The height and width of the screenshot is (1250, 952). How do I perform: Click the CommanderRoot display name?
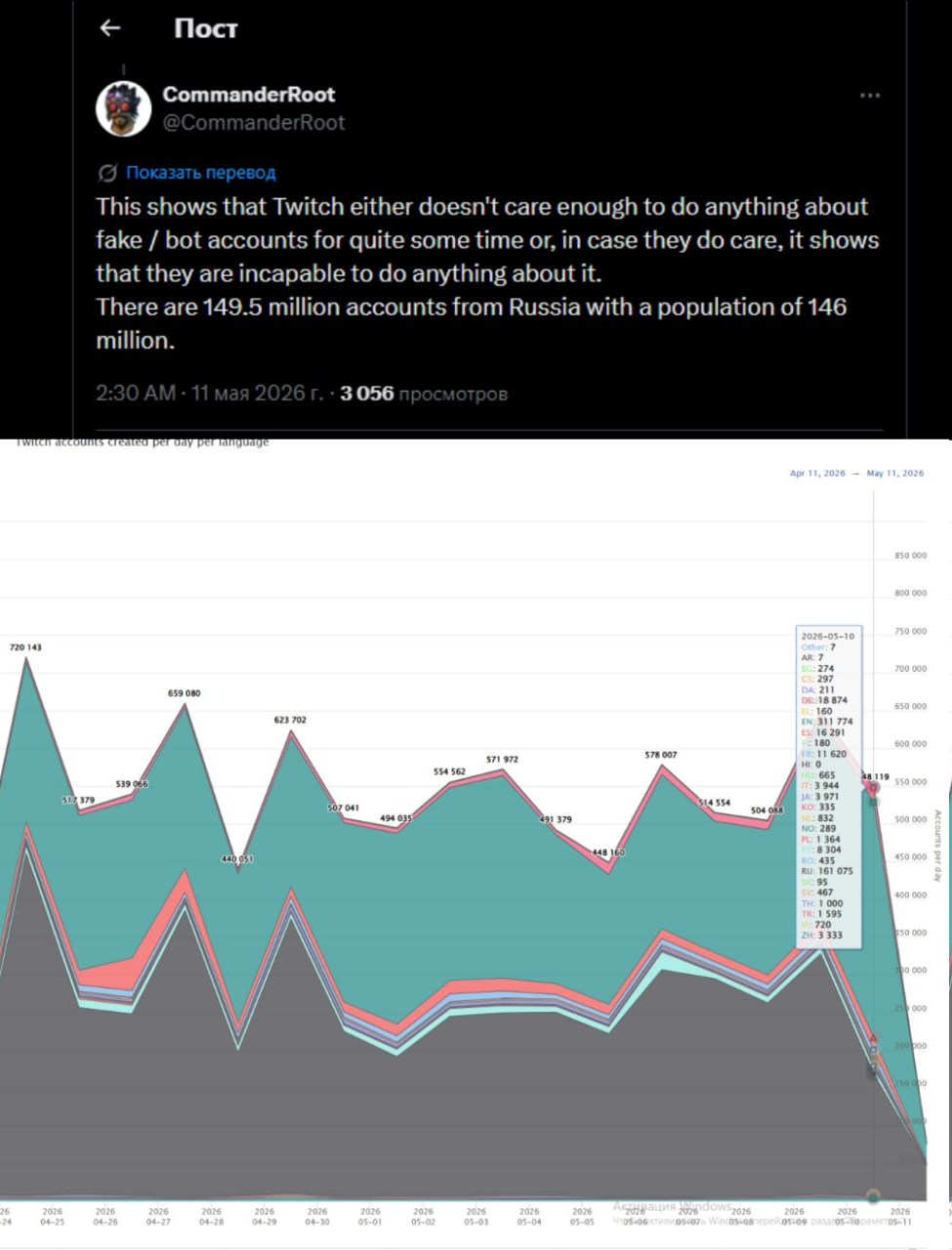[249, 95]
